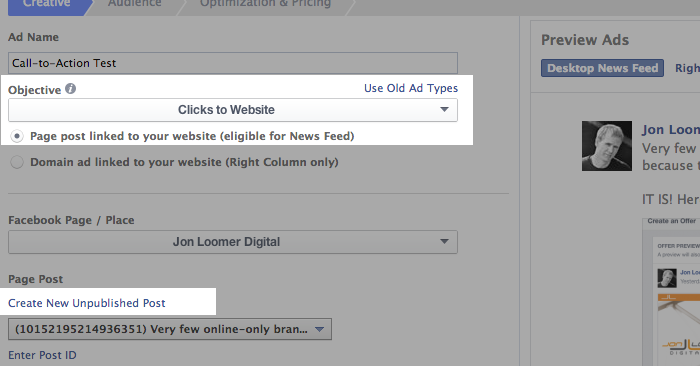This screenshot has height=366, width=700.
Task: Click the Ad Name label
Action: 33,37
